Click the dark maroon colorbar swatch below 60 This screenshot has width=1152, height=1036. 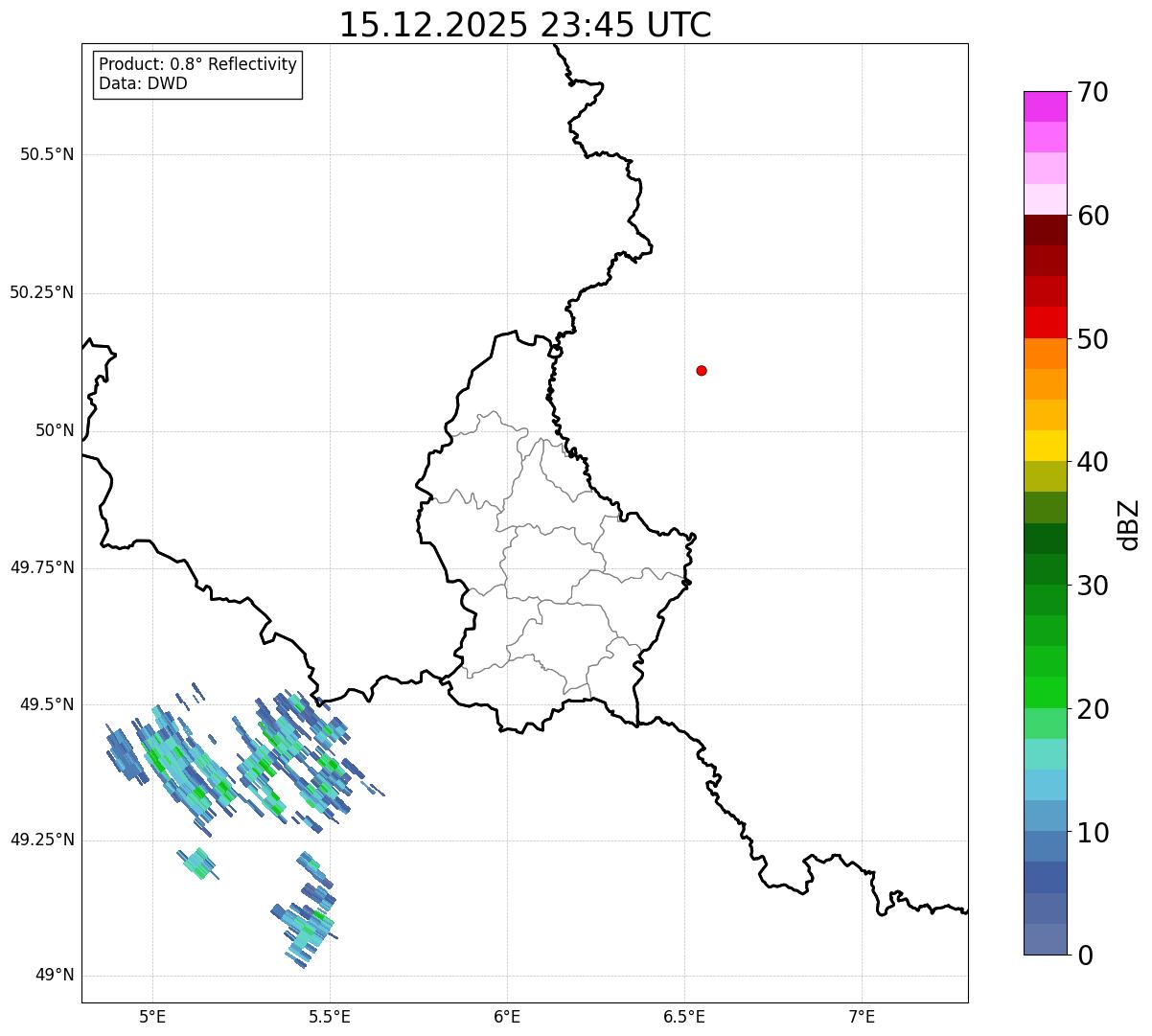point(1046,230)
